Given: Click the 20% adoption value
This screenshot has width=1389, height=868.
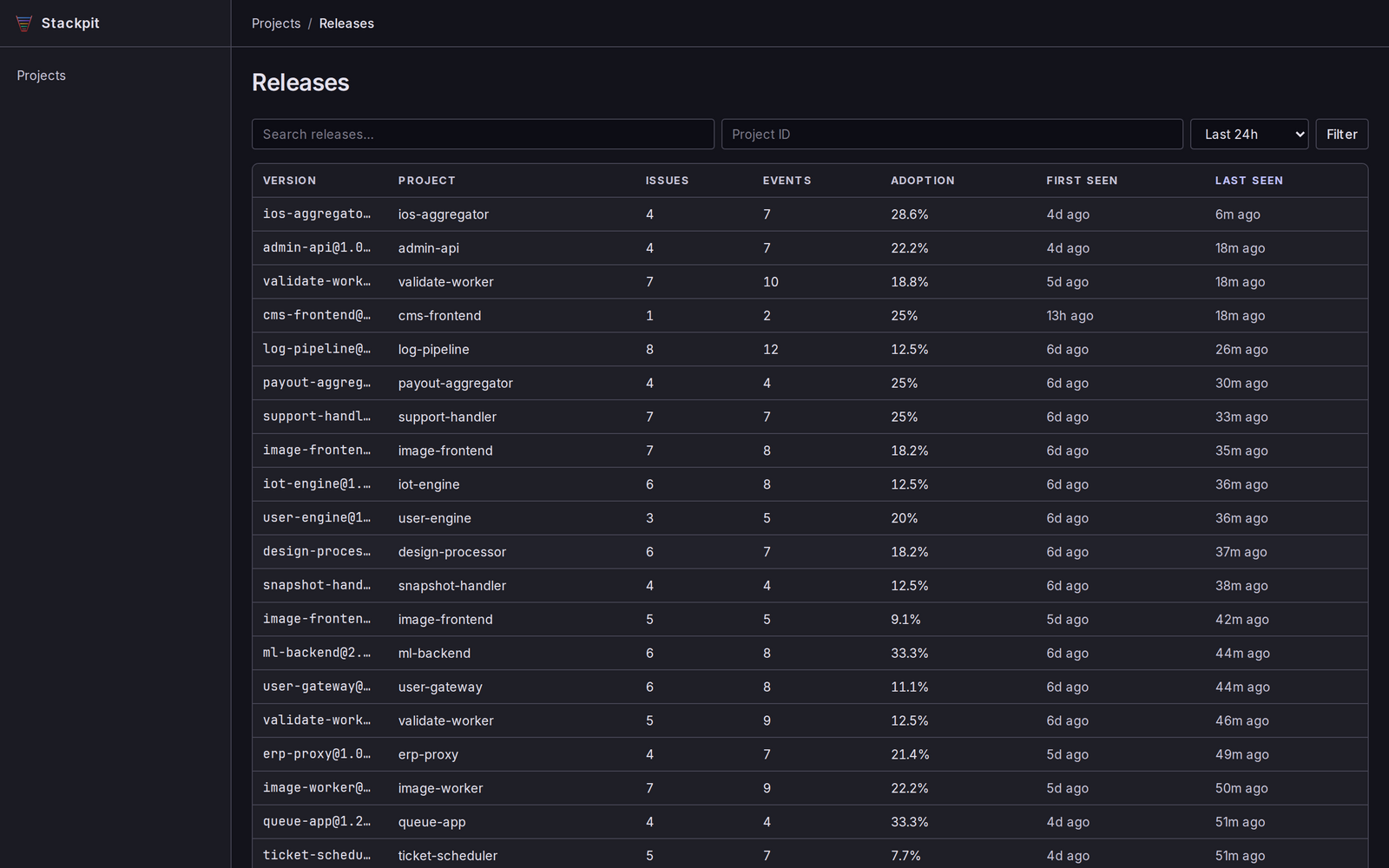Looking at the screenshot, I should [905, 519].
